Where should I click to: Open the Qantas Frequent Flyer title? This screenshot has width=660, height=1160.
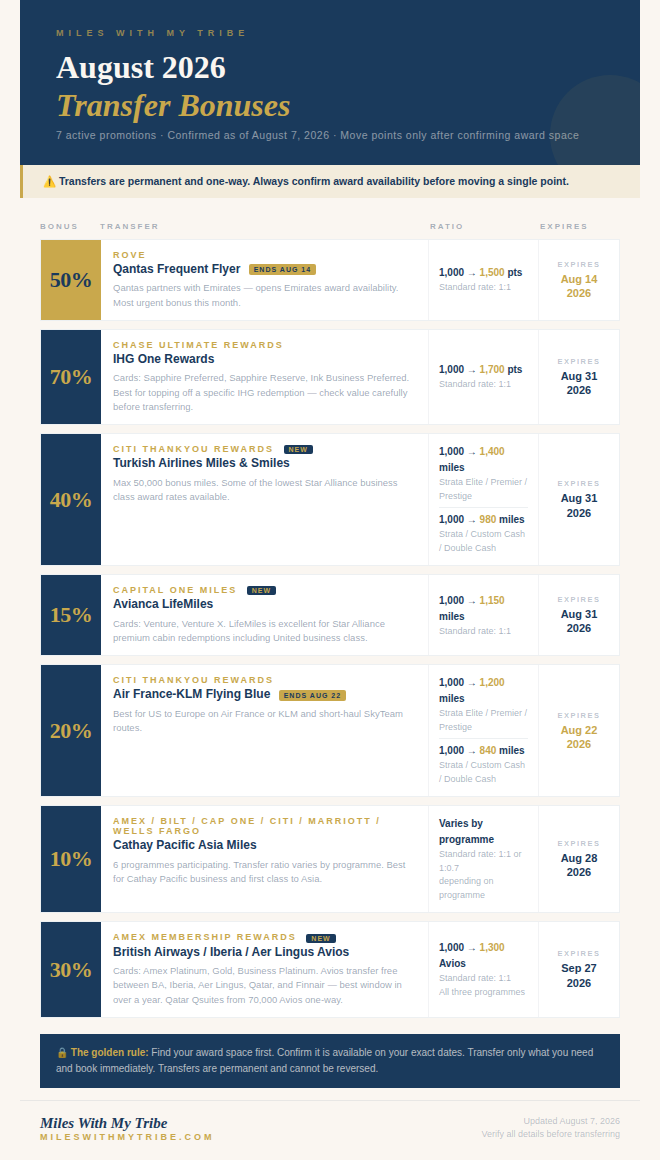[x=177, y=269]
